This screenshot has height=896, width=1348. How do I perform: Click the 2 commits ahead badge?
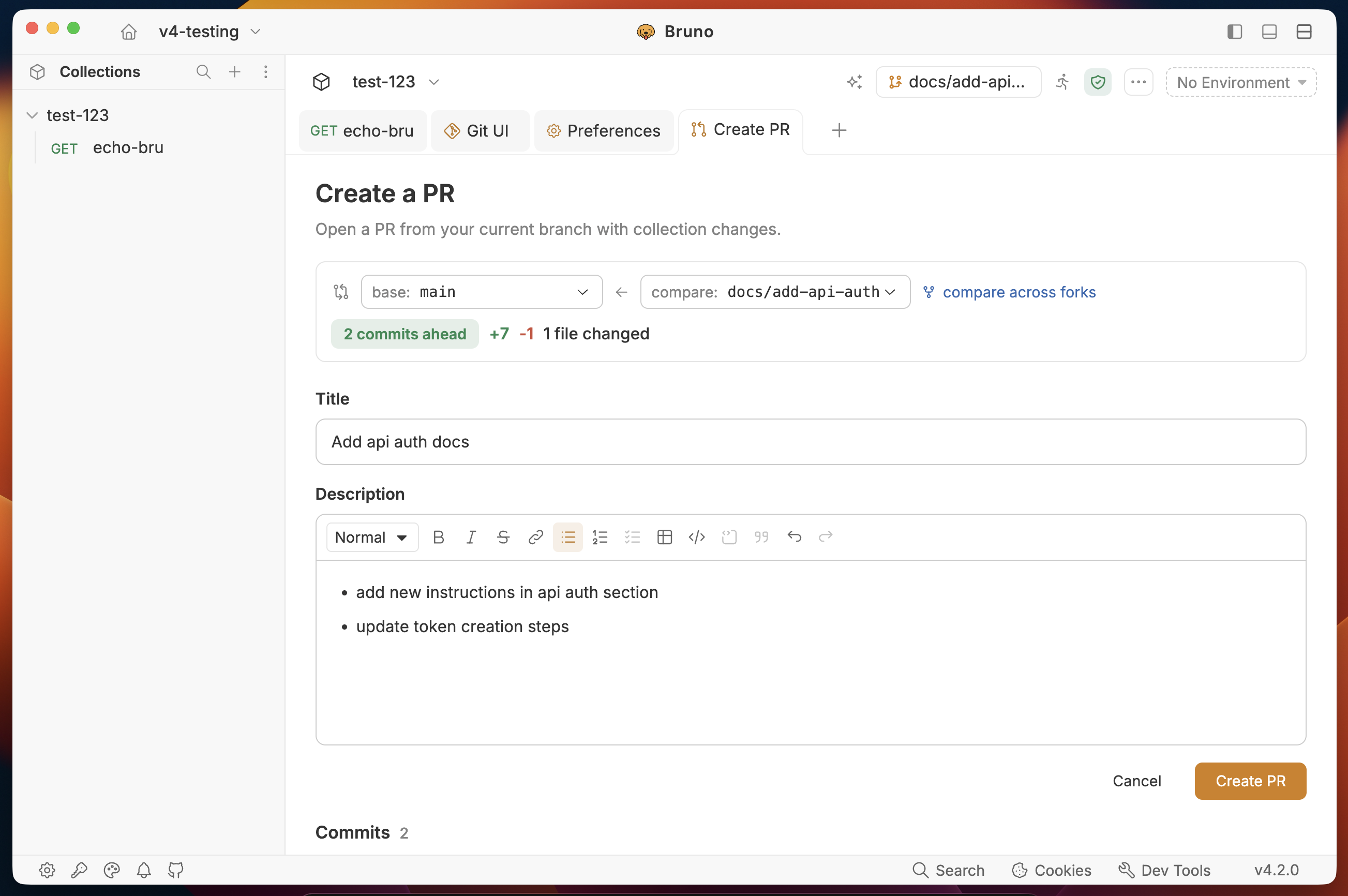[405, 334]
